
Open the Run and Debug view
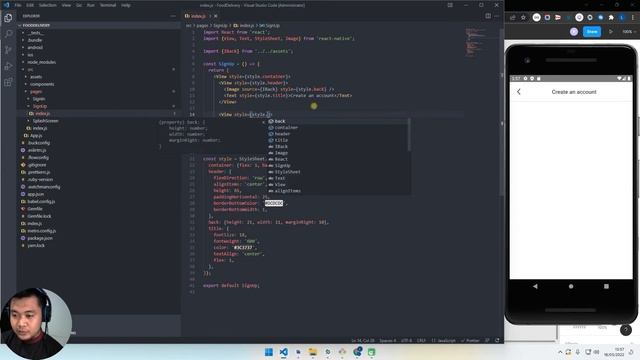coord(8,66)
